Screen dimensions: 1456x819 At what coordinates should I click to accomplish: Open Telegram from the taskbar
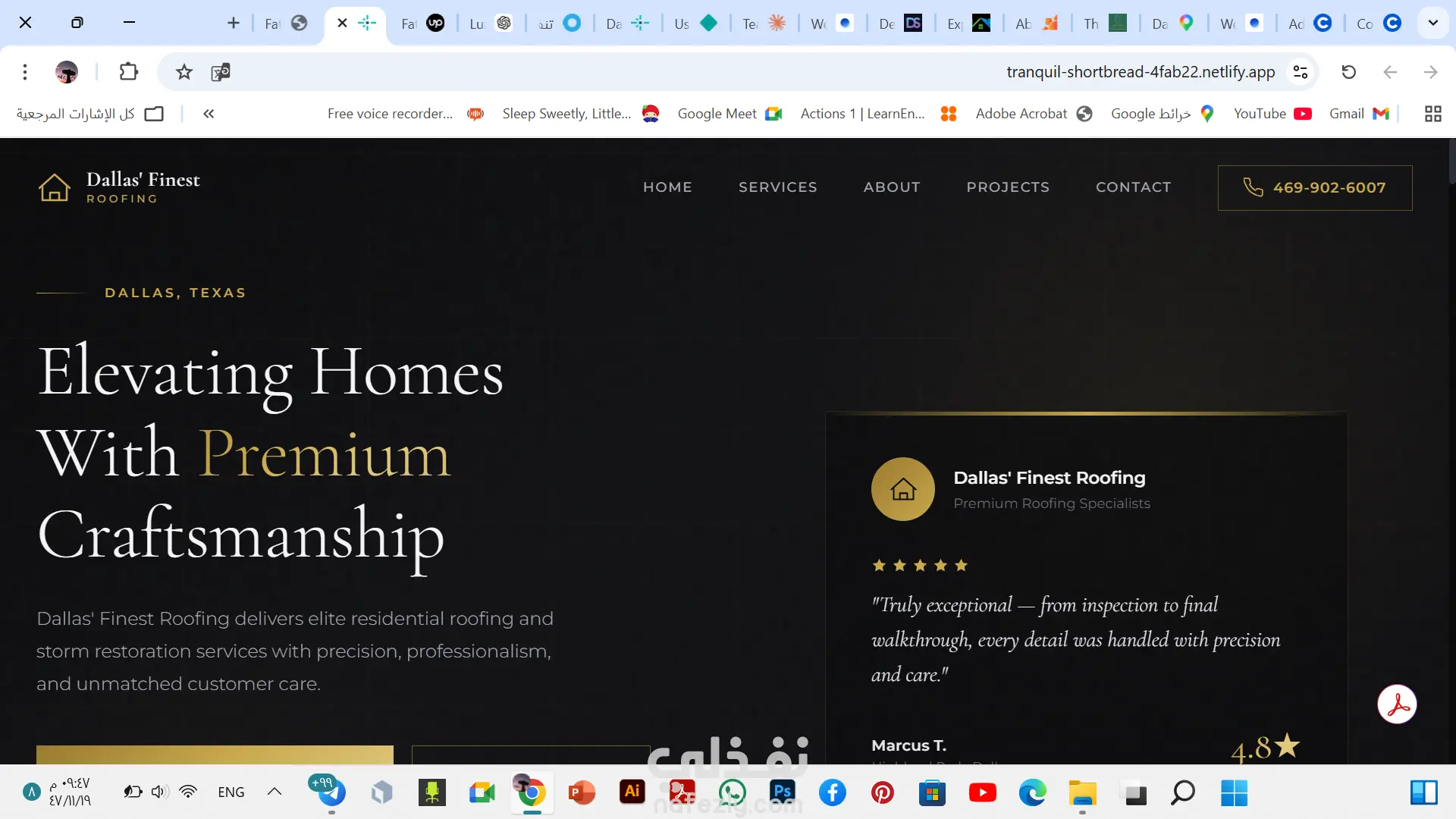click(x=331, y=792)
